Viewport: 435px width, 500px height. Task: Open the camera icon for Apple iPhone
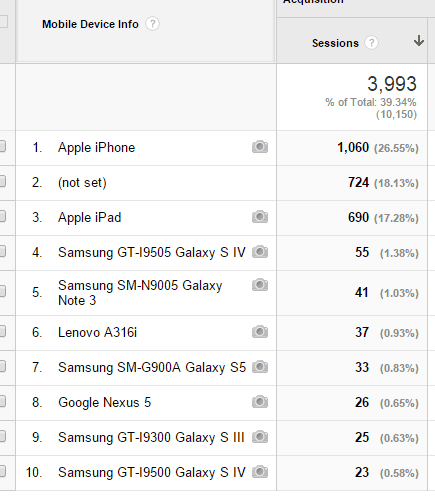coord(260,147)
